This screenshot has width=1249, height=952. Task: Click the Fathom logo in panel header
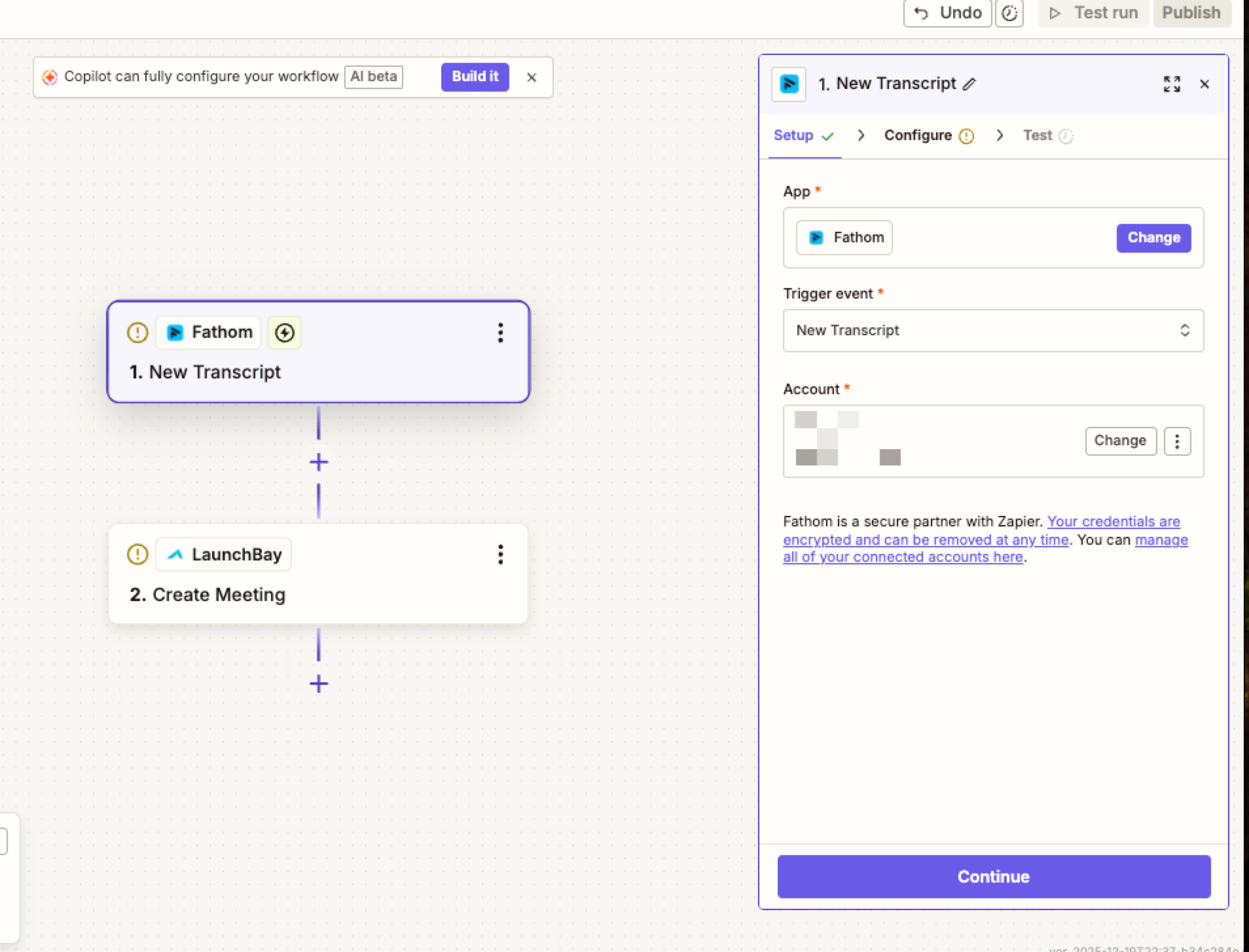[789, 84]
